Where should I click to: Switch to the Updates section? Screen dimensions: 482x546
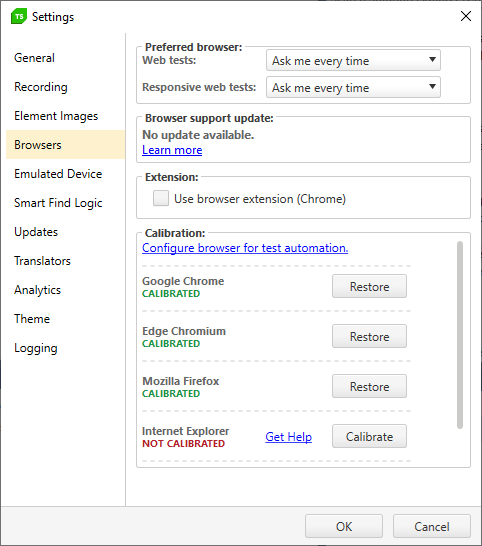coord(65,232)
